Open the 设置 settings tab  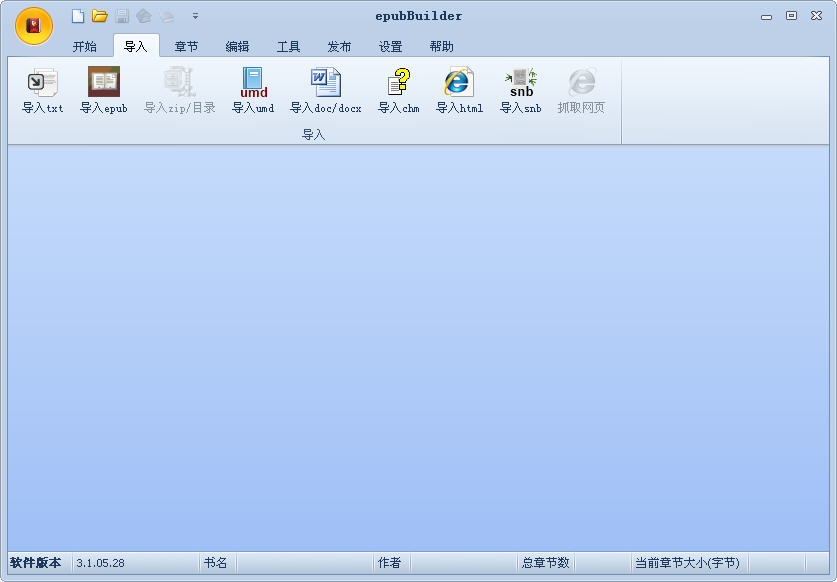click(x=388, y=45)
